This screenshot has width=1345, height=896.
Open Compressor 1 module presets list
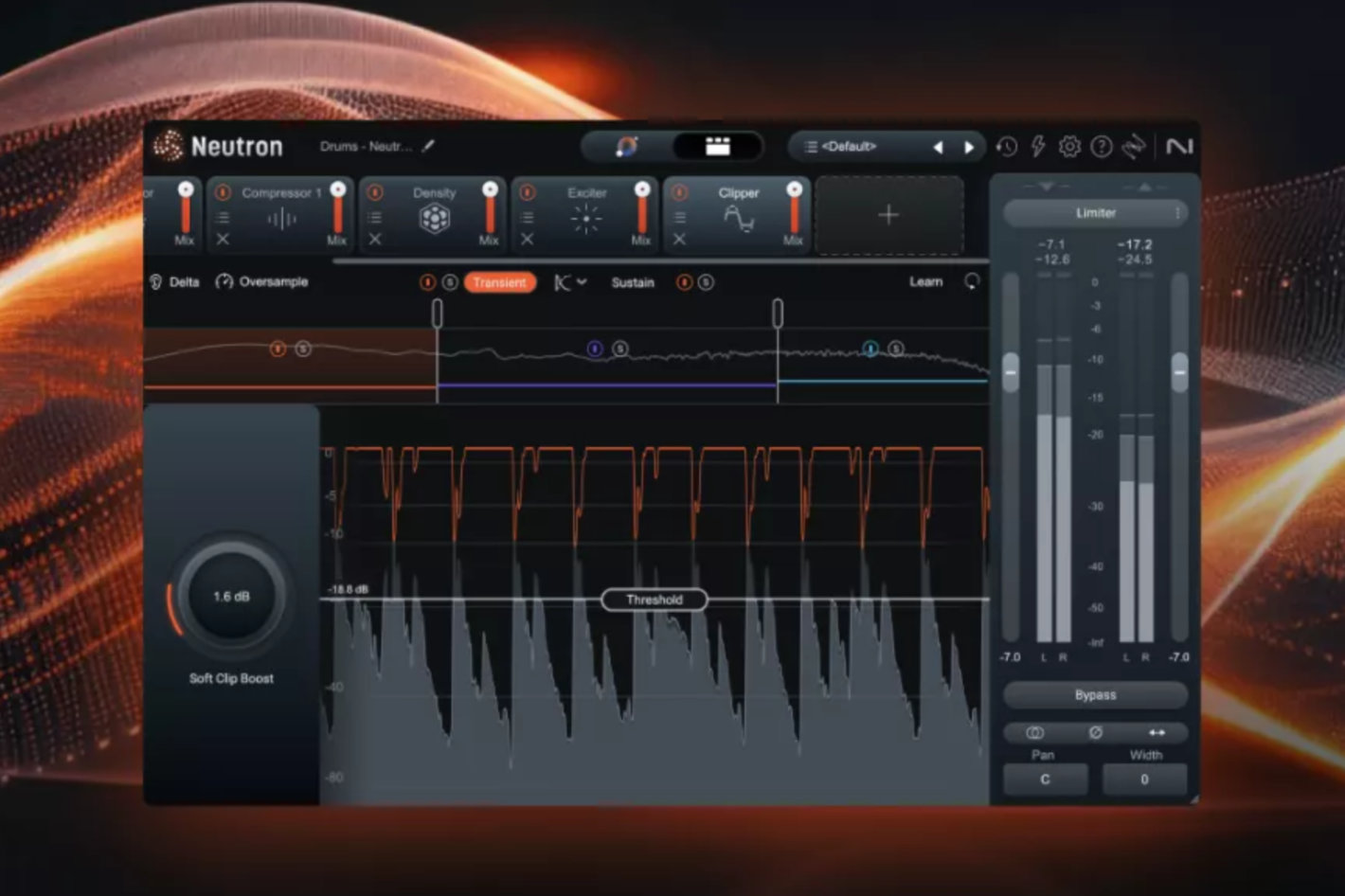[223, 217]
